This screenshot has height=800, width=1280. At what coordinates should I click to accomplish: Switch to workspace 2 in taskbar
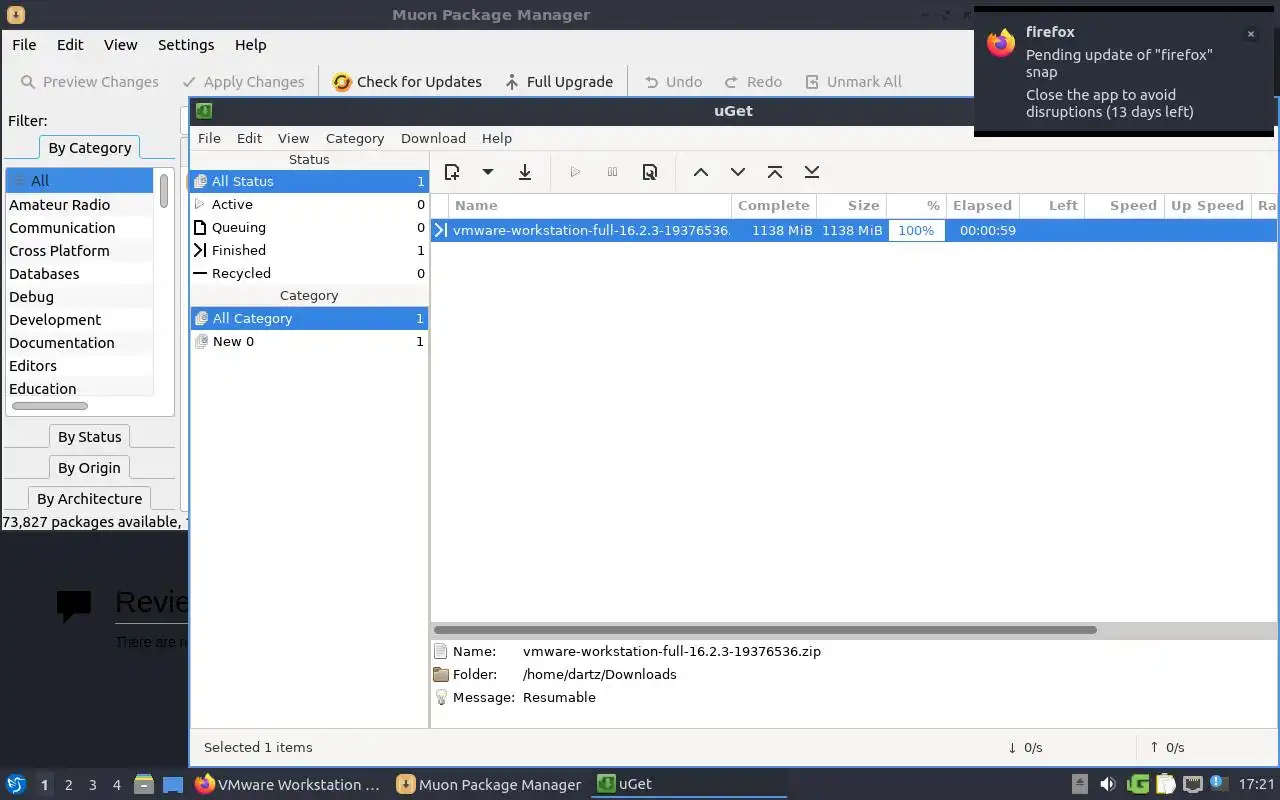click(68, 785)
